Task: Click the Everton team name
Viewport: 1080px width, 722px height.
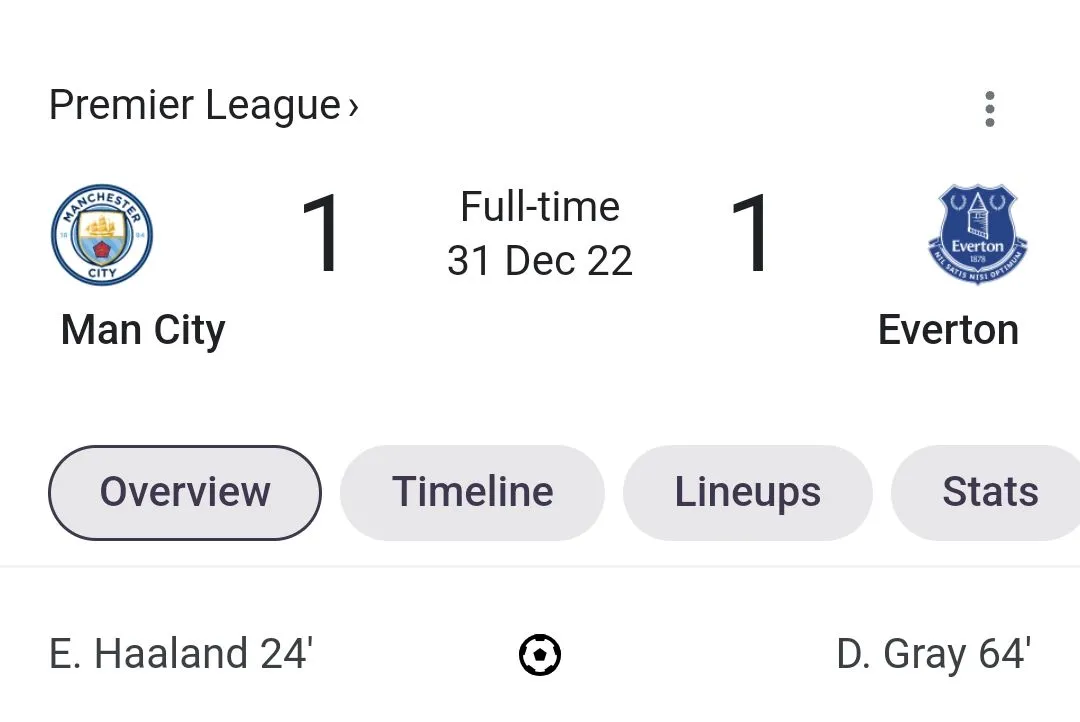Action: pyautogui.click(x=948, y=330)
